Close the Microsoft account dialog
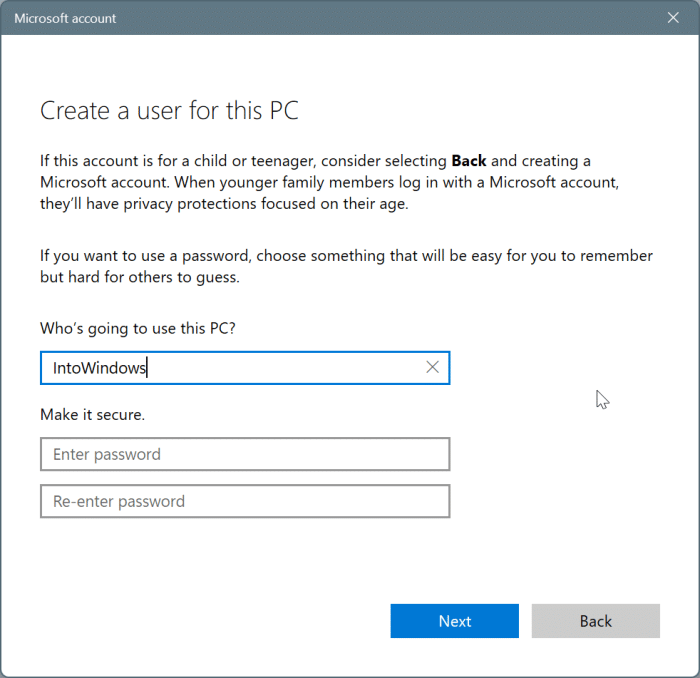700x678 pixels. (x=673, y=18)
